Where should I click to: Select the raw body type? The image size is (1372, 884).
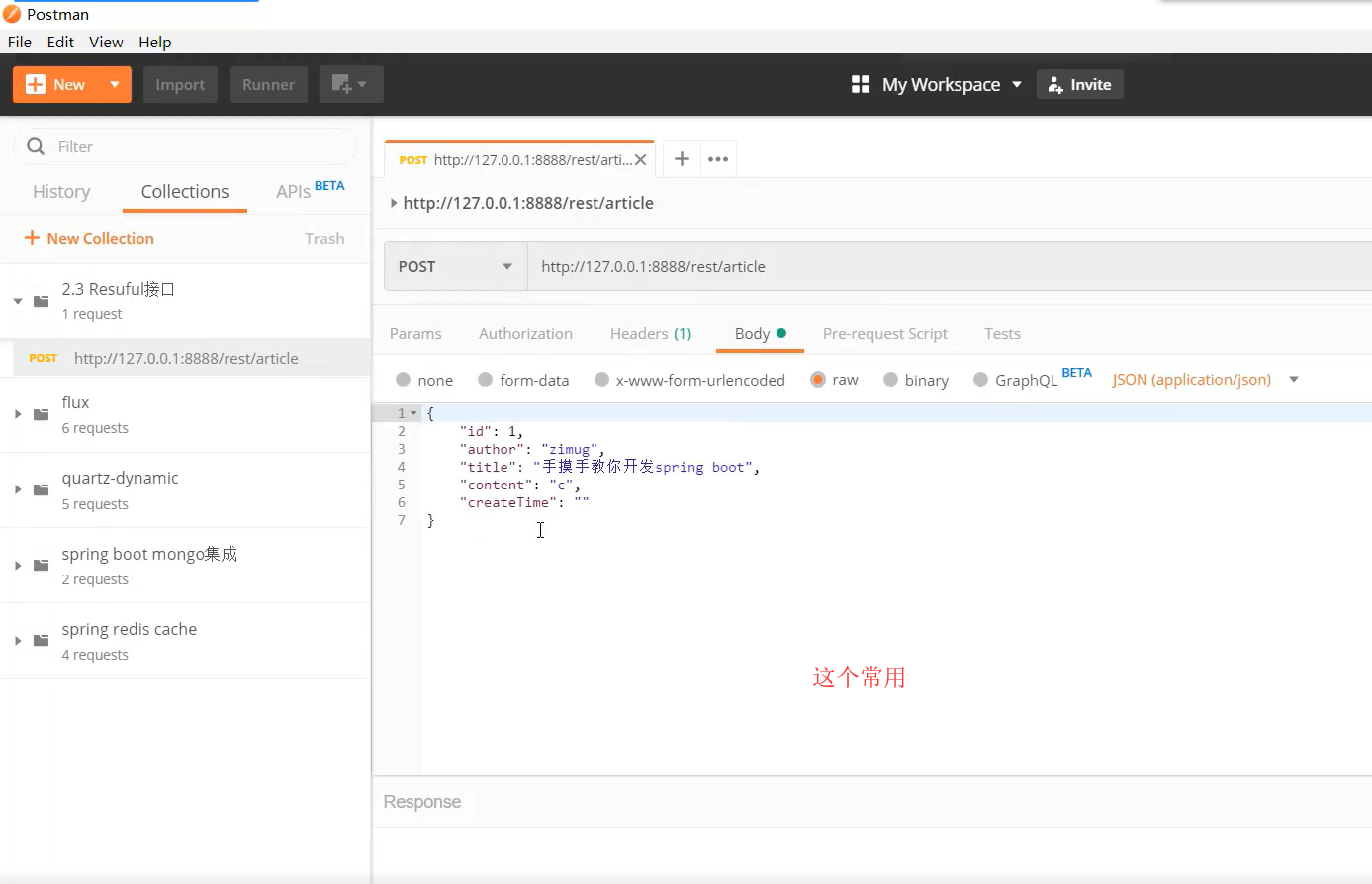[x=818, y=380]
